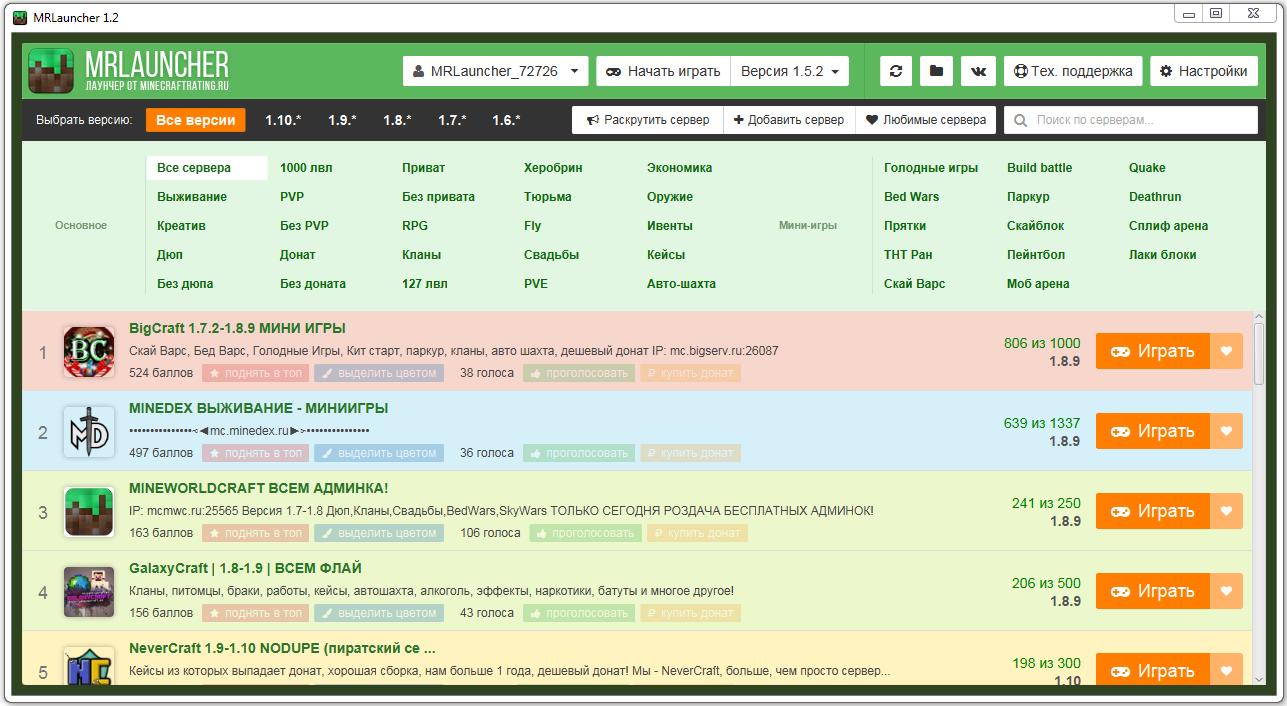Open the game folder icon
Screen dimensions: 1287x706
coord(936,71)
